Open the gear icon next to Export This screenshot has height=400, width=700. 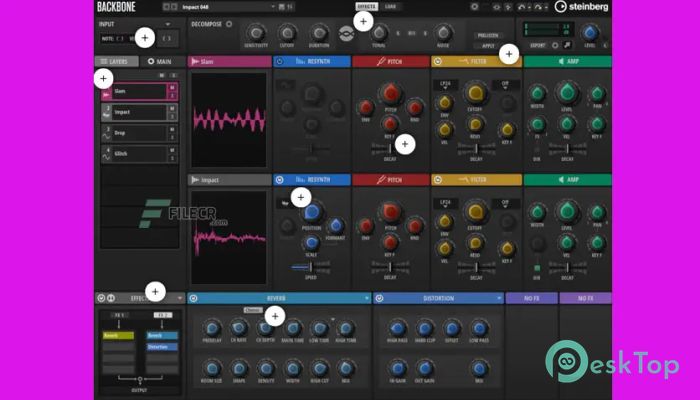point(555,45)
